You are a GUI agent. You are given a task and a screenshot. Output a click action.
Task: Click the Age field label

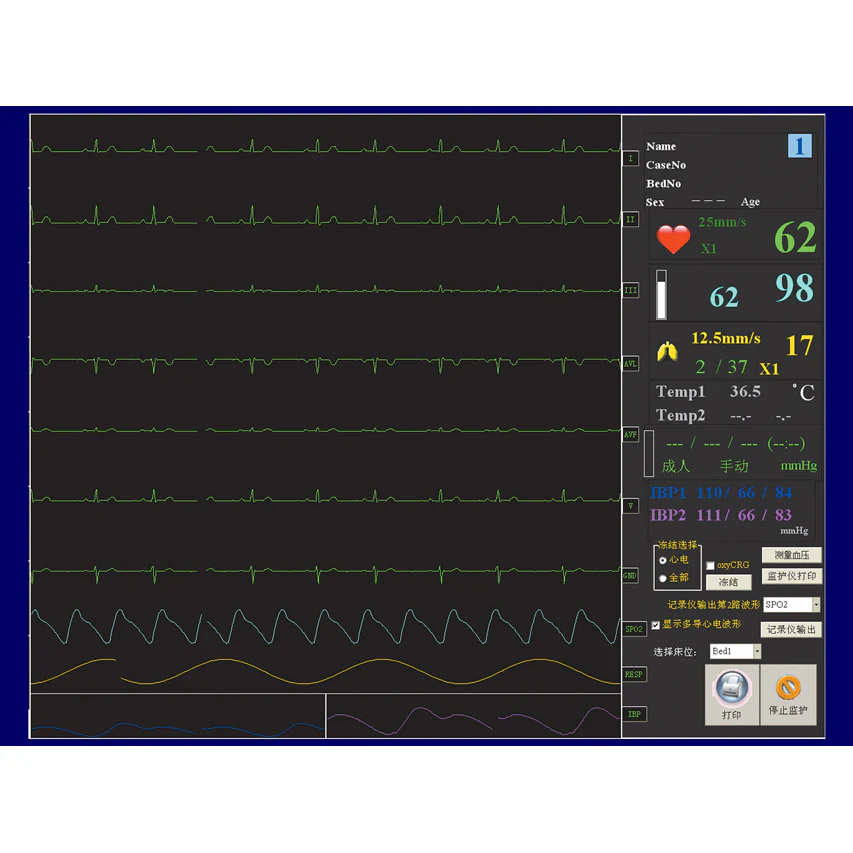(x=750, y=202)
